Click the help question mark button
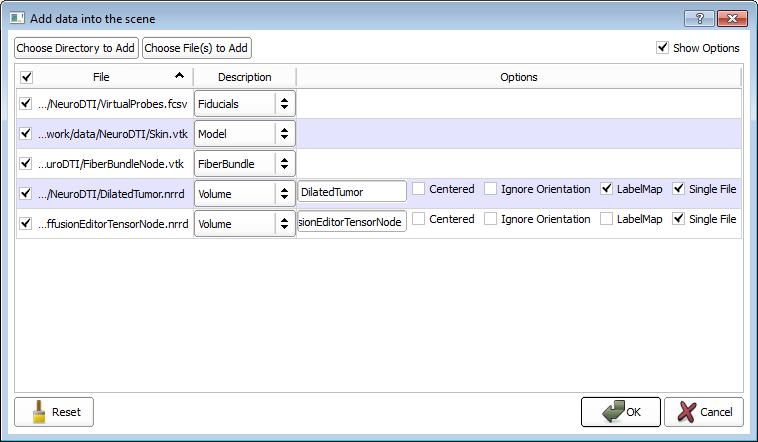 (699, 18)
